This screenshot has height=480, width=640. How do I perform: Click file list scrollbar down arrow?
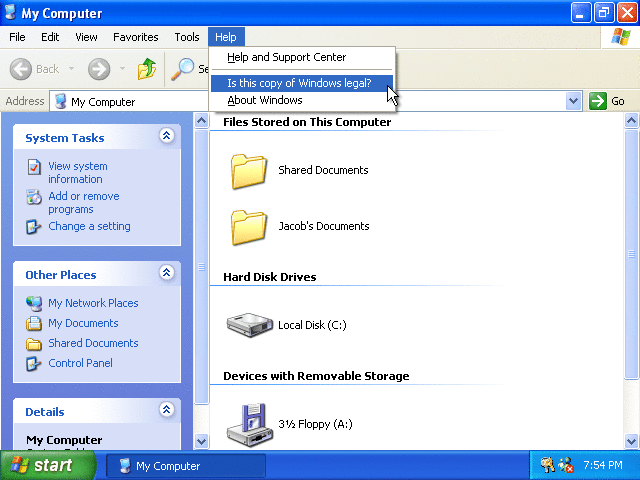coord(631,441)
